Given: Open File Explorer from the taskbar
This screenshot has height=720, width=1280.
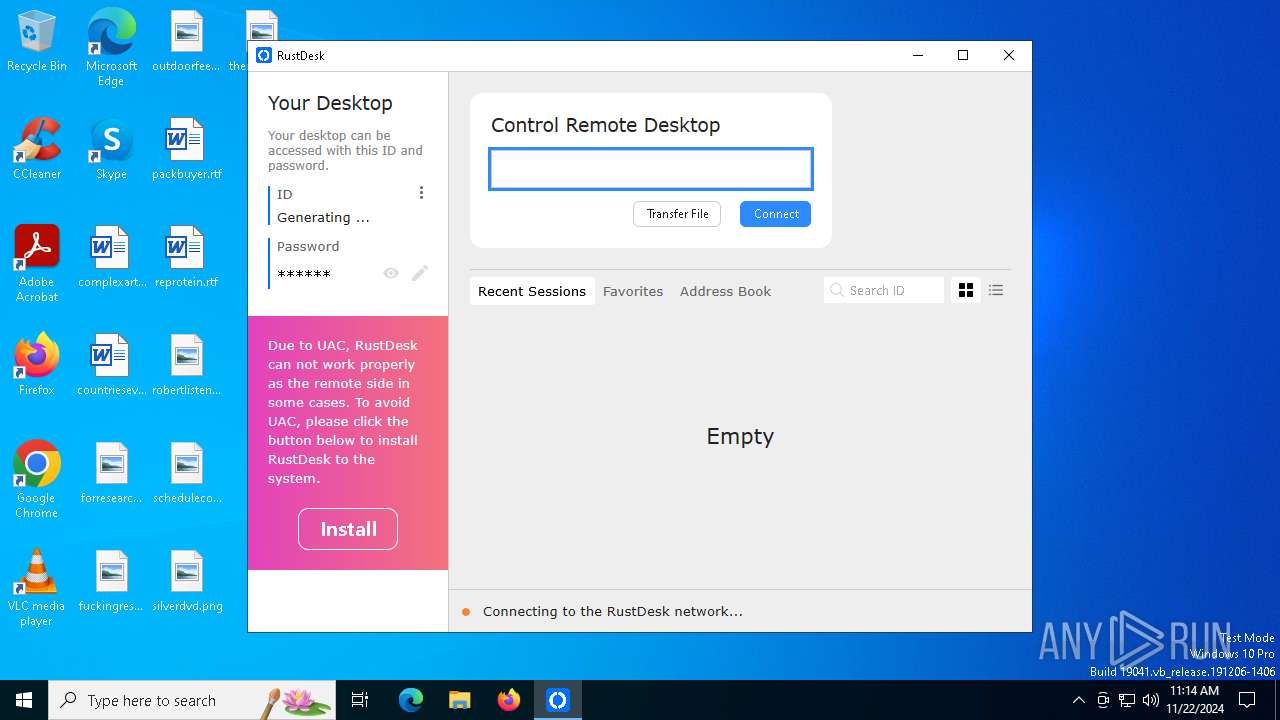Looking at the screenshot, I should [459, 700].
